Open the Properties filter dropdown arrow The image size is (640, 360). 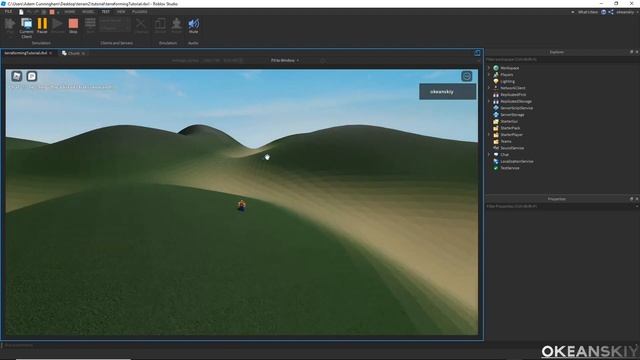[x=636, y=207]
